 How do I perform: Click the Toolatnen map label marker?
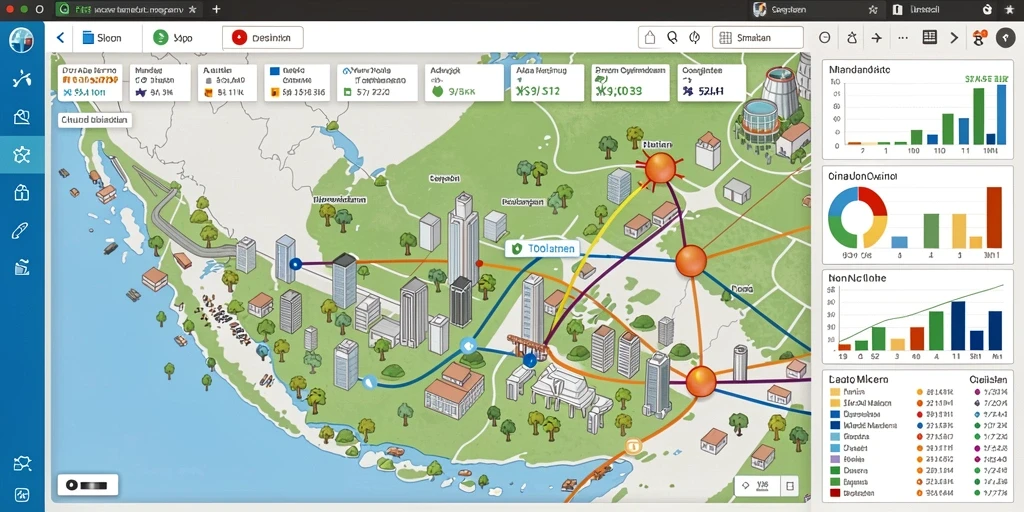point(544,248)
